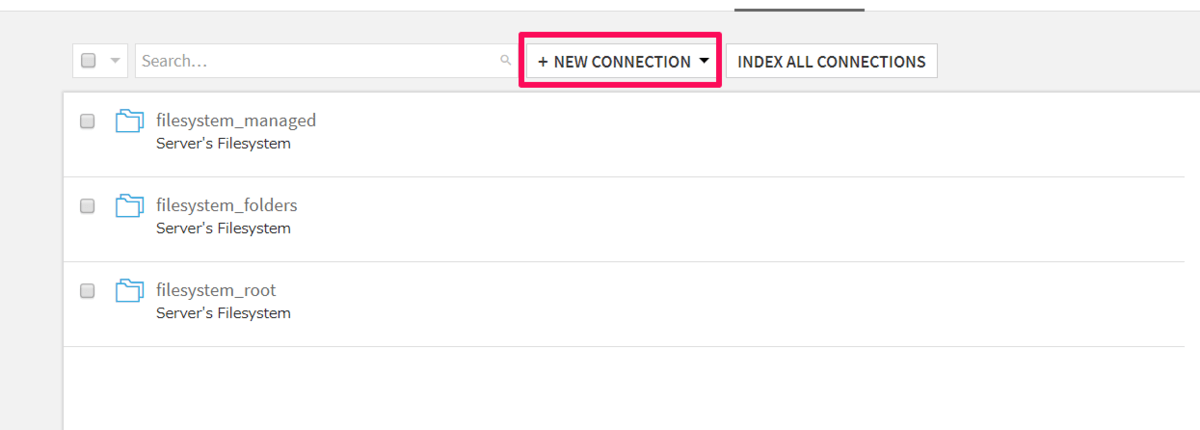Select the filesystem_root checkbox

(x=87, y=291)
